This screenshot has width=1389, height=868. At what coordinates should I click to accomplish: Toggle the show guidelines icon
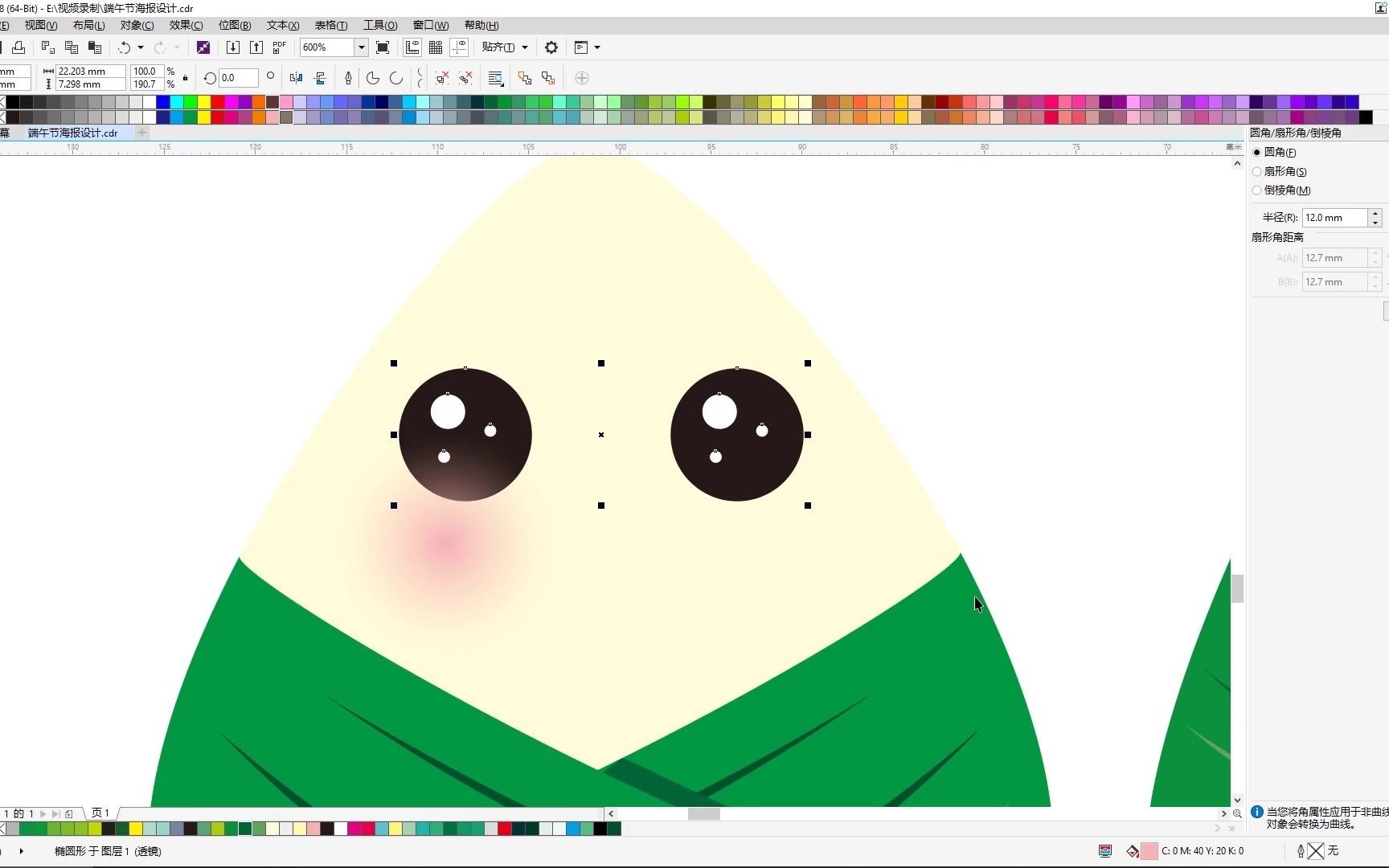click(459, 47)
